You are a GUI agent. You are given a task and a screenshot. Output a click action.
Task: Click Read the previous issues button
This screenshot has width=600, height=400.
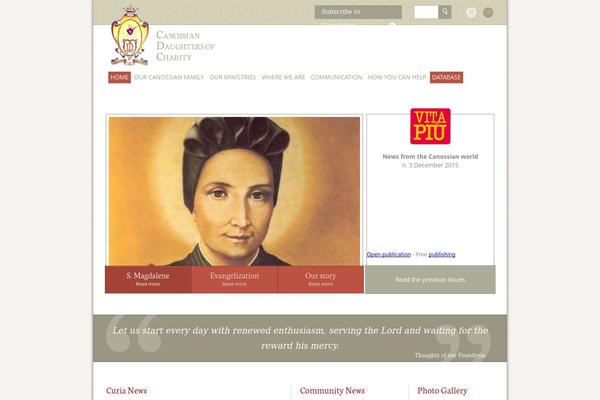coord(430,279)
